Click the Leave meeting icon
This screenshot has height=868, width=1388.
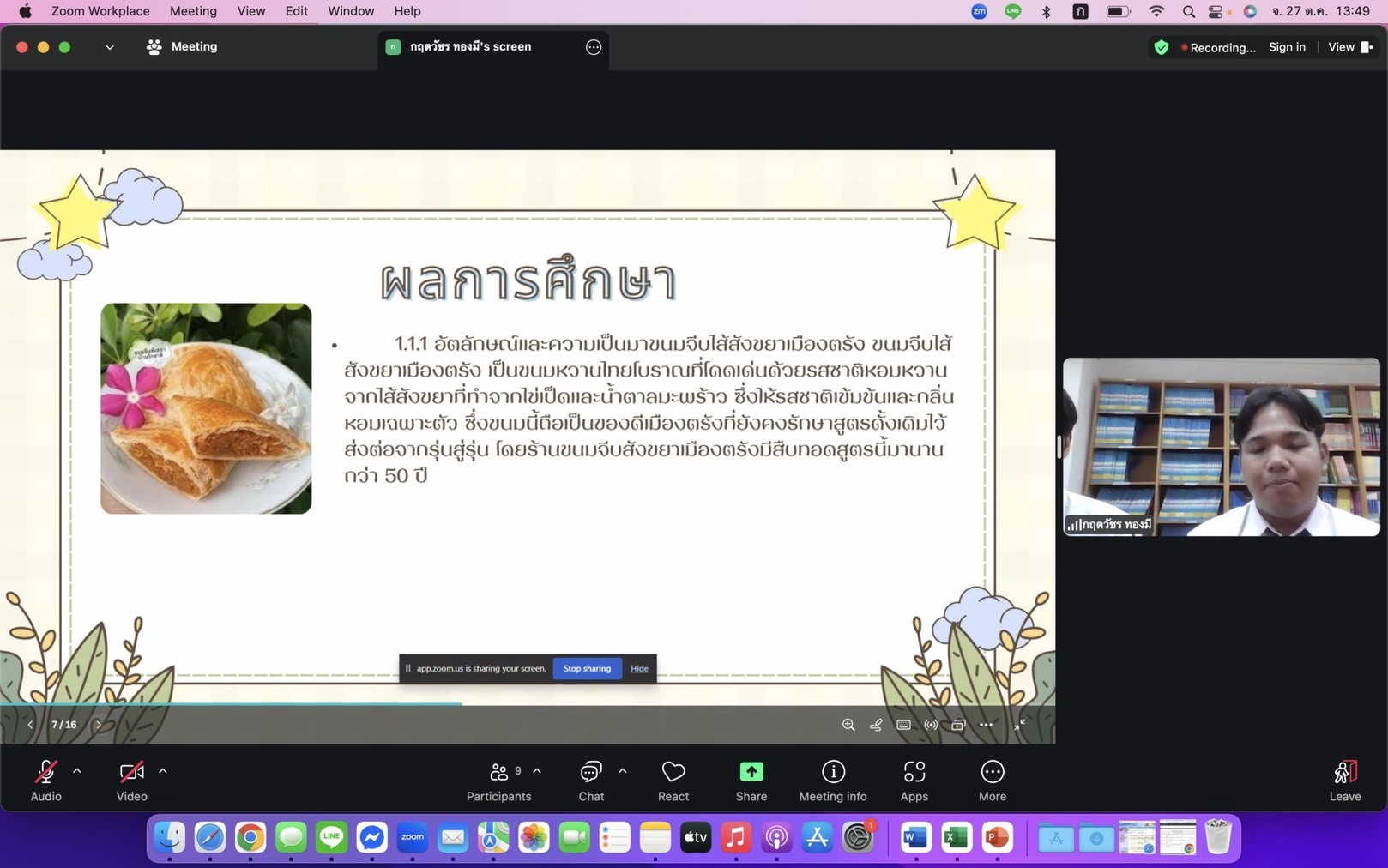[1344, 772]
